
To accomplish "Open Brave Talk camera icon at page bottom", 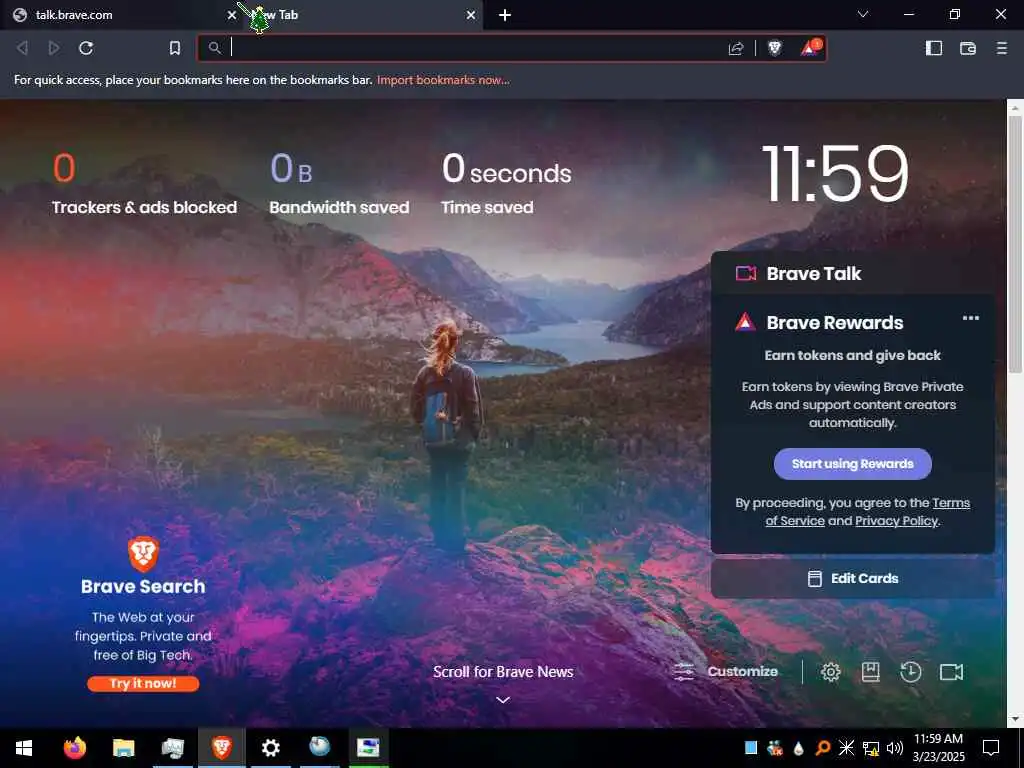I will point(952,672).
